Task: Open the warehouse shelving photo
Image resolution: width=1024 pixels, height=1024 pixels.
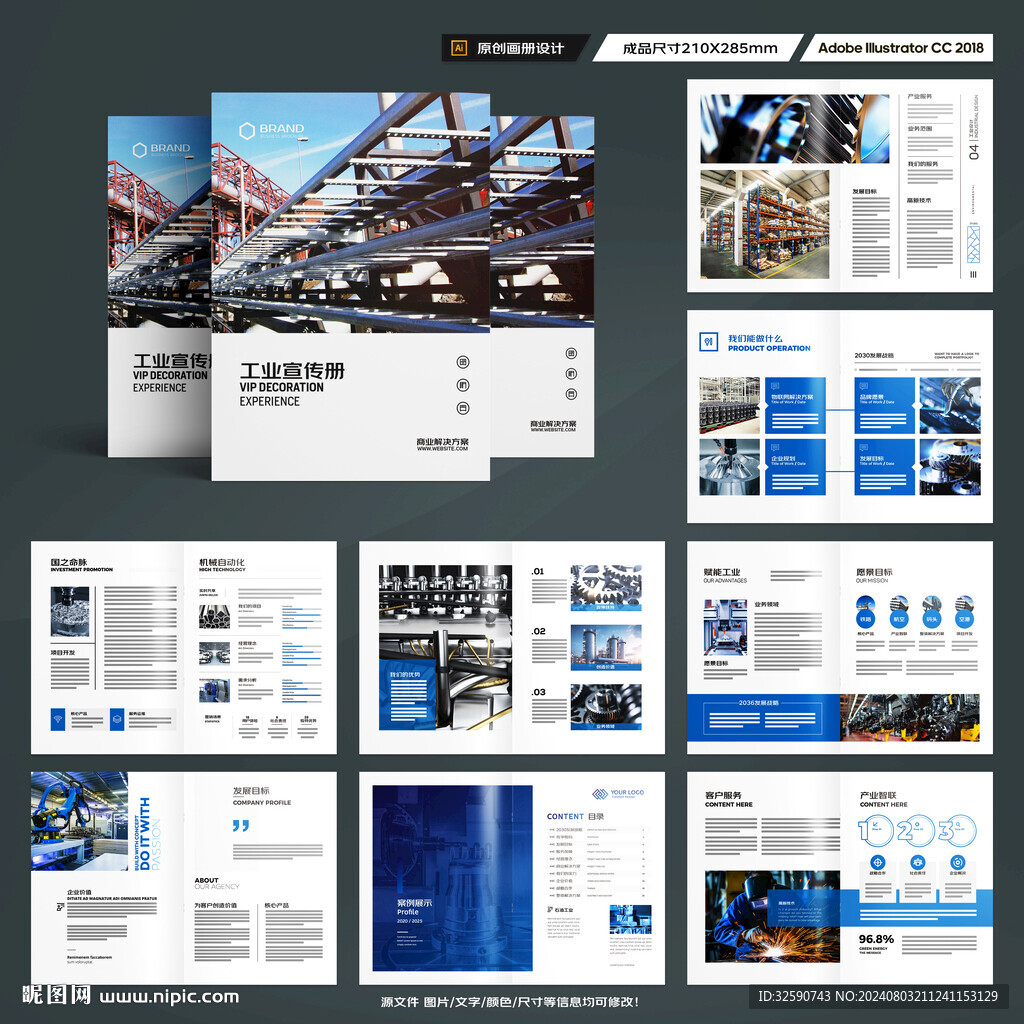Action: (765, 225)
